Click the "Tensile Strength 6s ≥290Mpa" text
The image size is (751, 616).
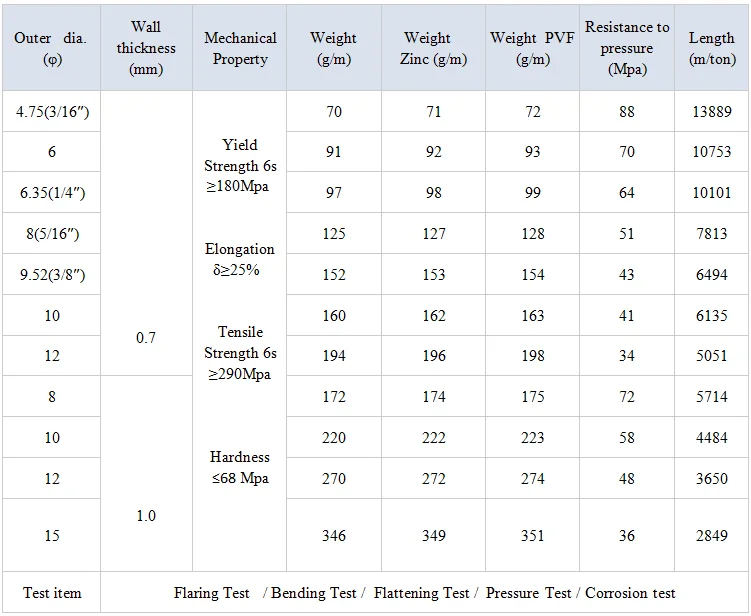pyautogui.click(x=240, y=353)
